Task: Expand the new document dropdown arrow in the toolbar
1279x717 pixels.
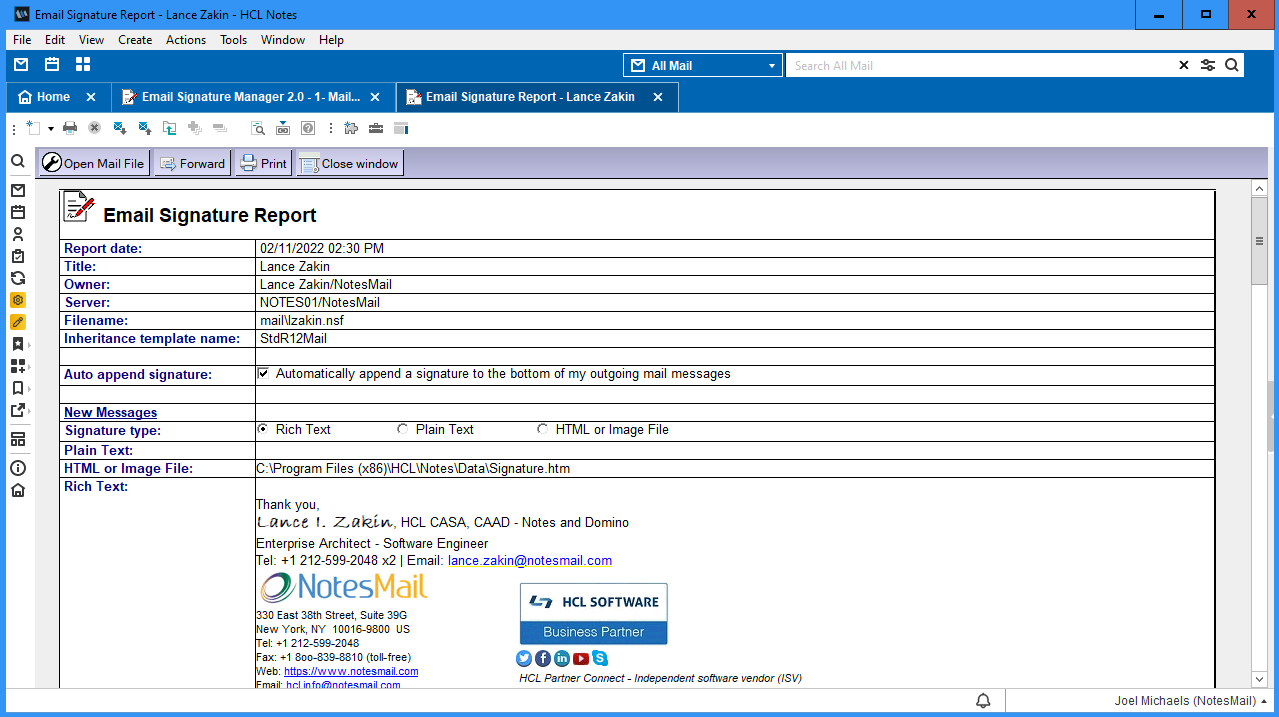Action: pos(50,128)
